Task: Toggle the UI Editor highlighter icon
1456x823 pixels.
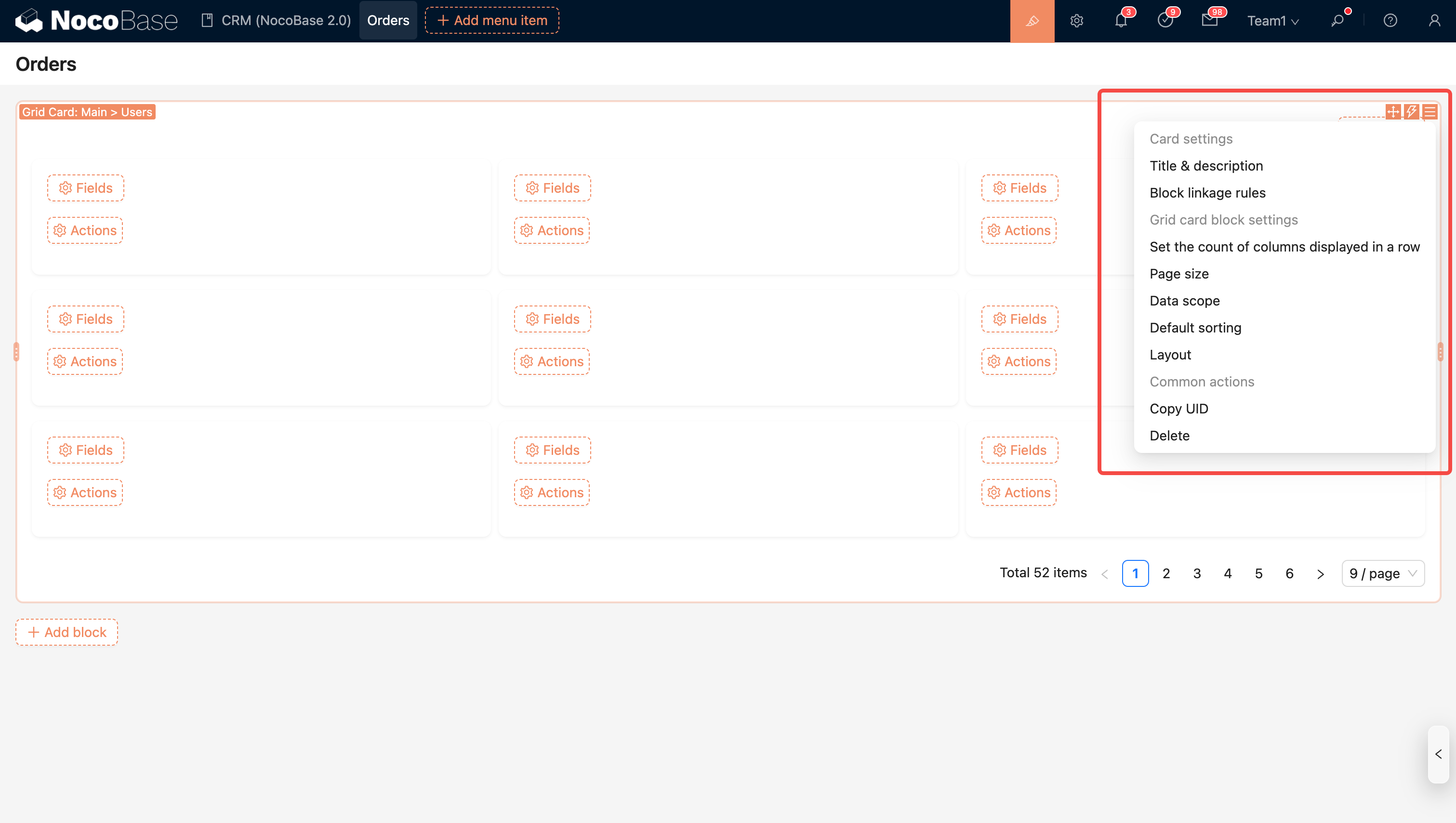Action: 1032,21
